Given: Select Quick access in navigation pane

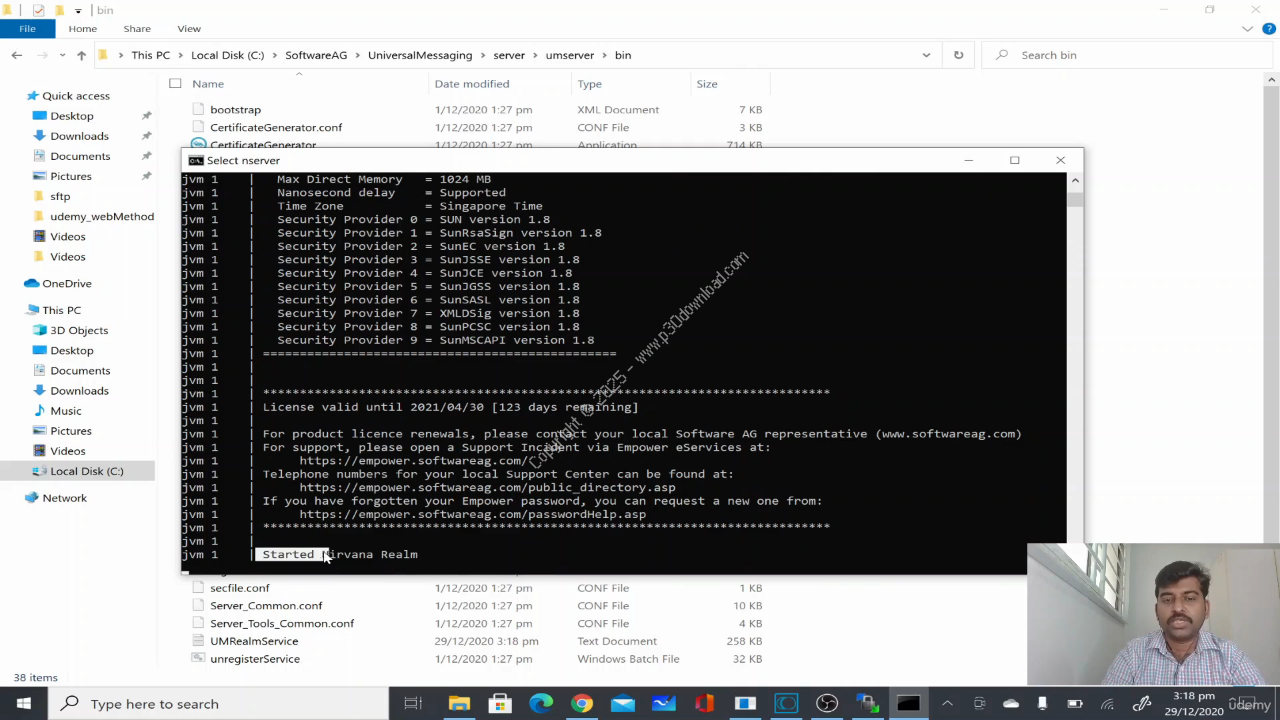Looking at the screenshot, I should (x=76, y=96).
